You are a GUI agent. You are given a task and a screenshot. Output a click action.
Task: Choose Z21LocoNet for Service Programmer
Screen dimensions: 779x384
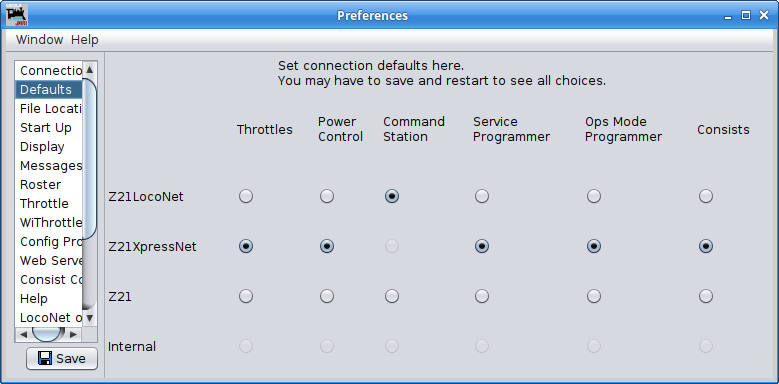[x=481, y=197]
